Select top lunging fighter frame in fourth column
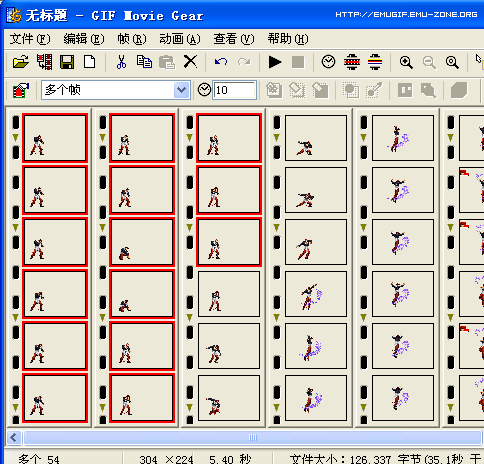 coord(316,138)
